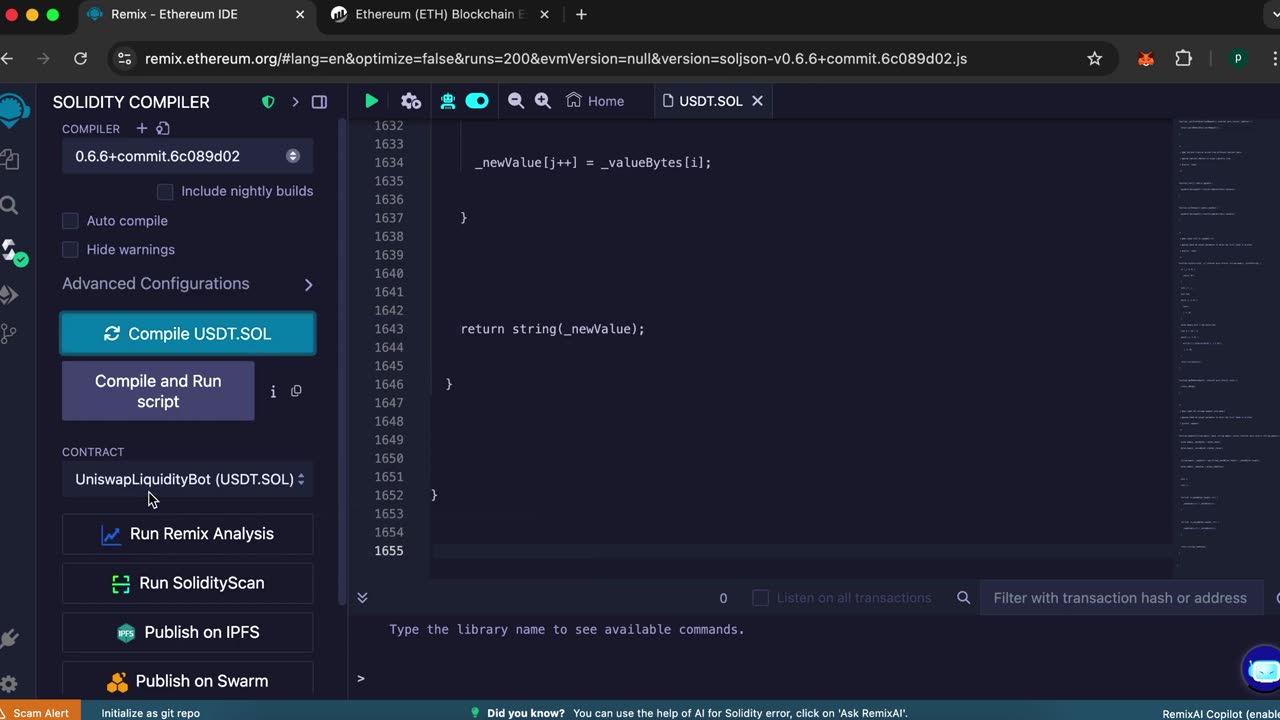Open the MetaMask fox extension icon

1146,59
